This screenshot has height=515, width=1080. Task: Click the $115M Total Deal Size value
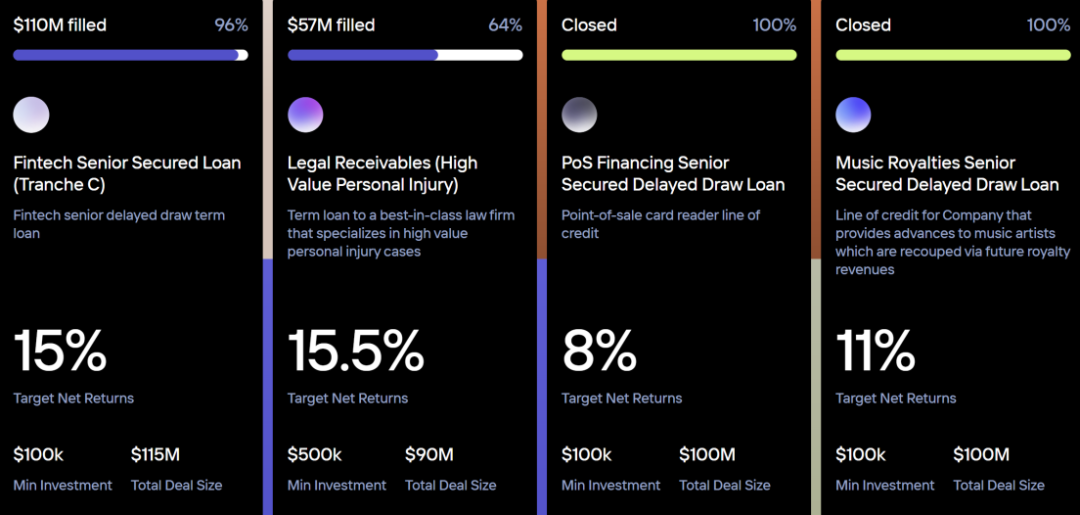(x=155, y=455)
